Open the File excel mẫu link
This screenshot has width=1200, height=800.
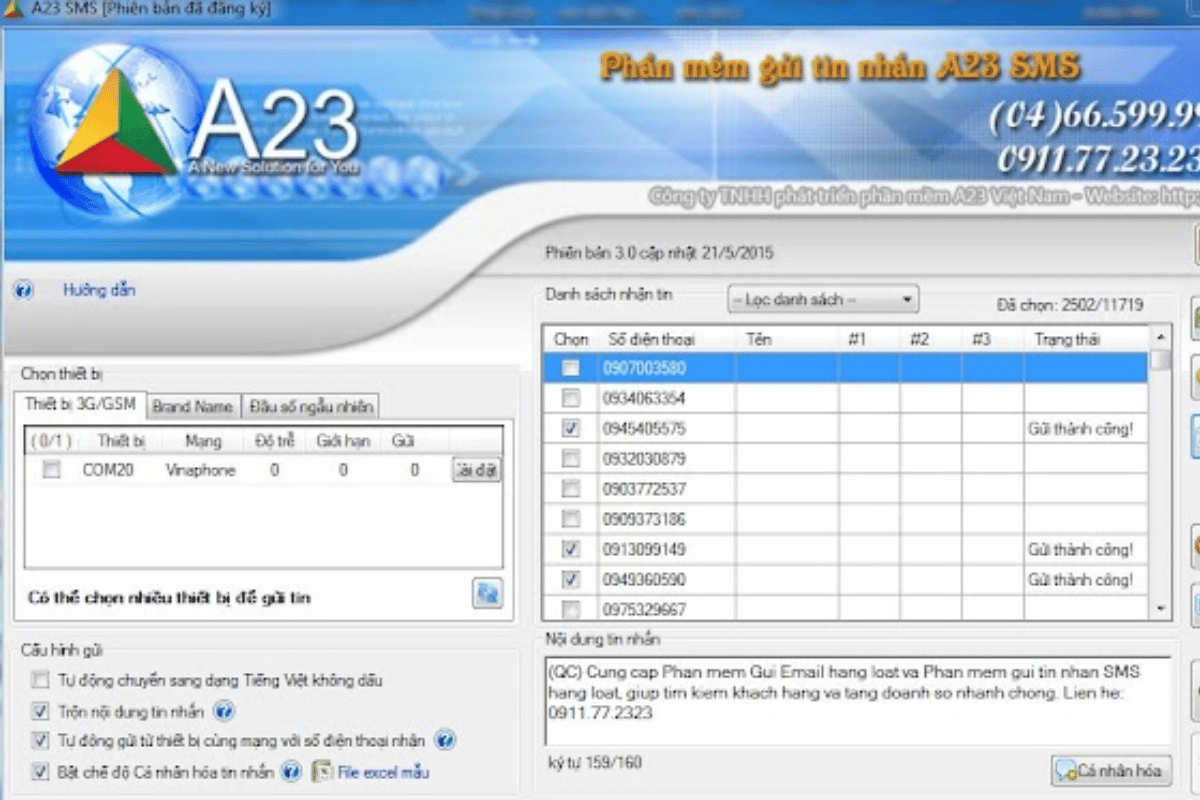click(x=383, y=771)
